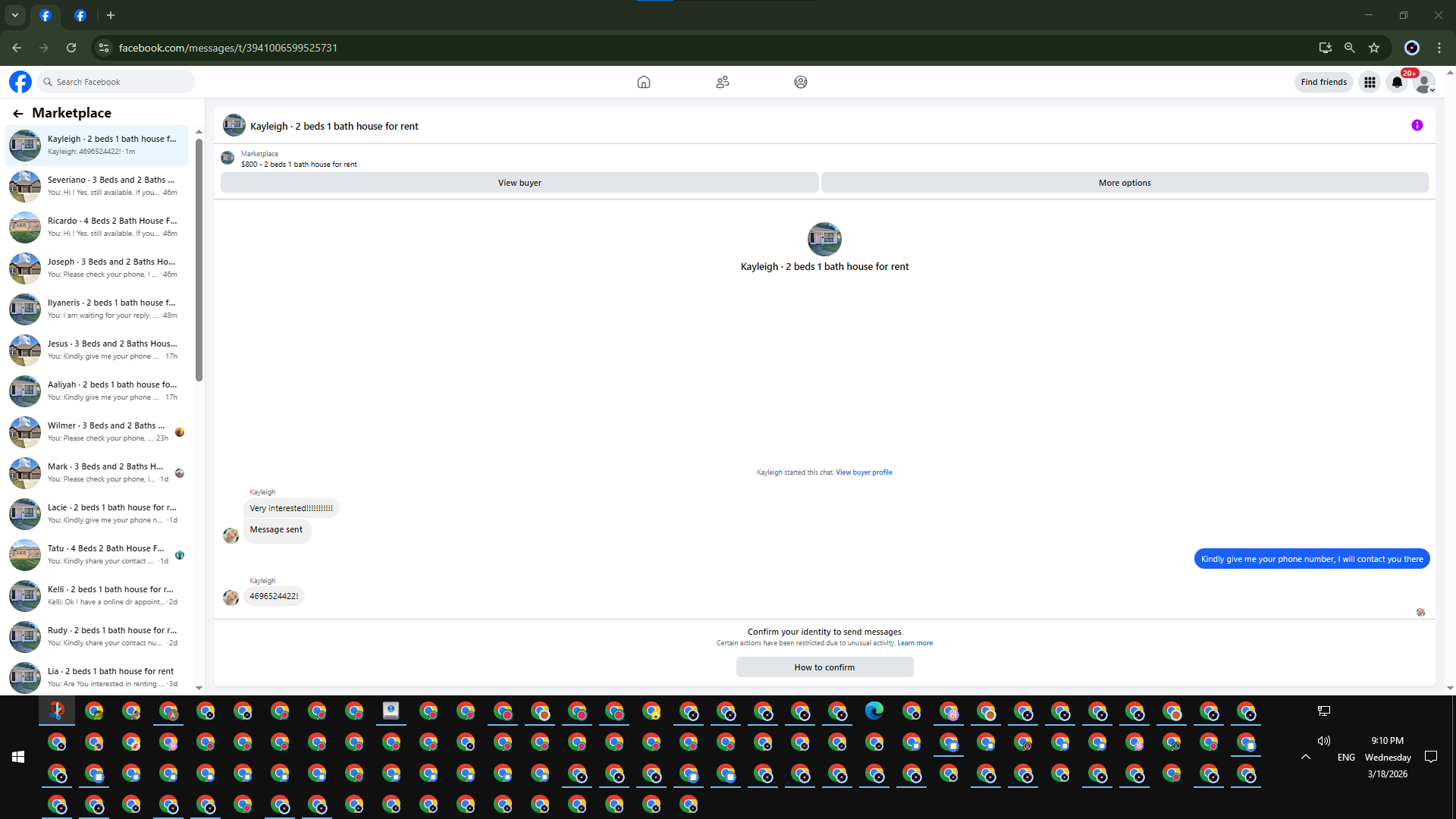Open conversation information purple icon
The width and height of the screenshot is (1456, 819).
1417,126
